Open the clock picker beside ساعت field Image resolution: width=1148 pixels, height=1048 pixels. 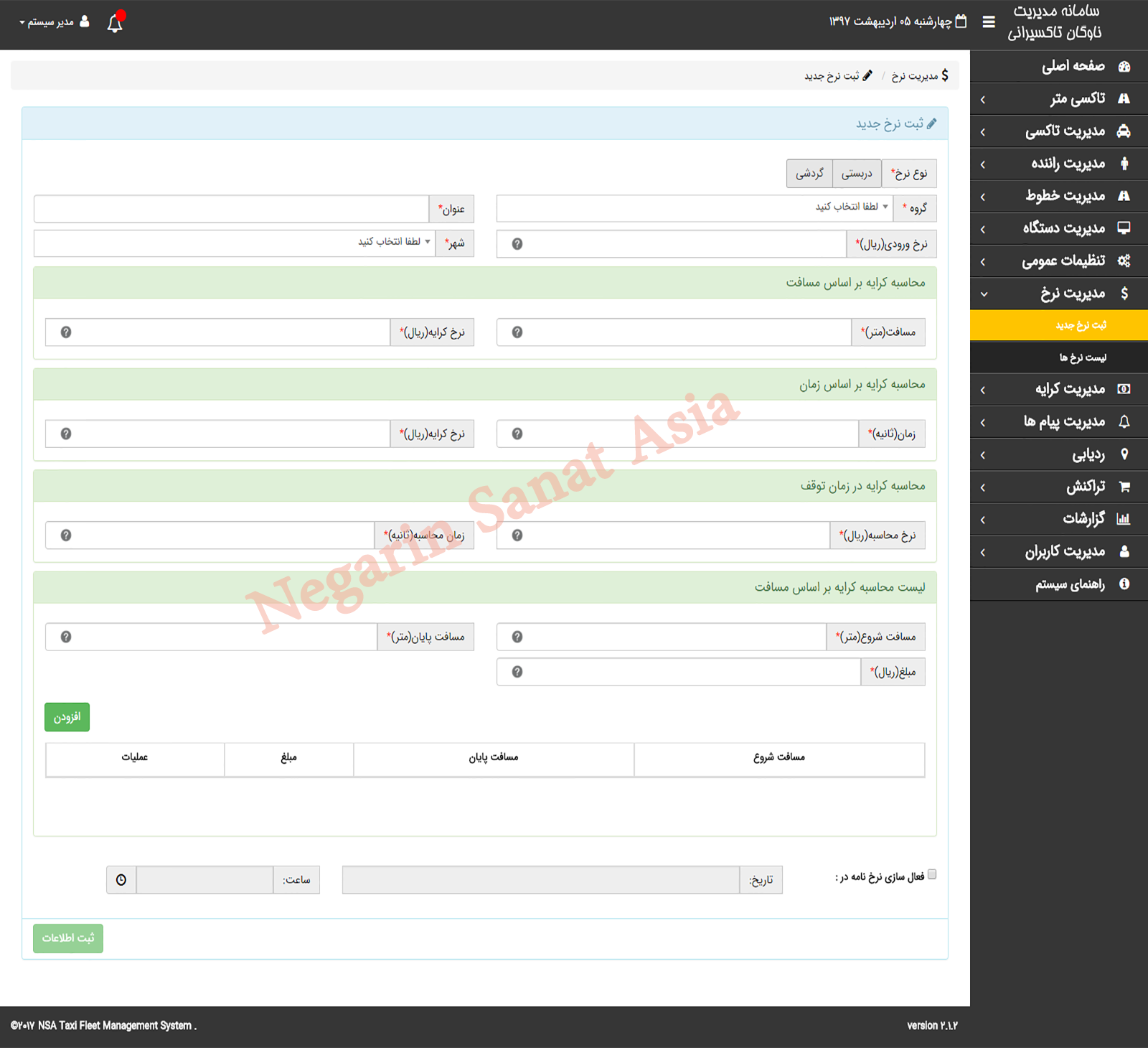click(121, 880)
